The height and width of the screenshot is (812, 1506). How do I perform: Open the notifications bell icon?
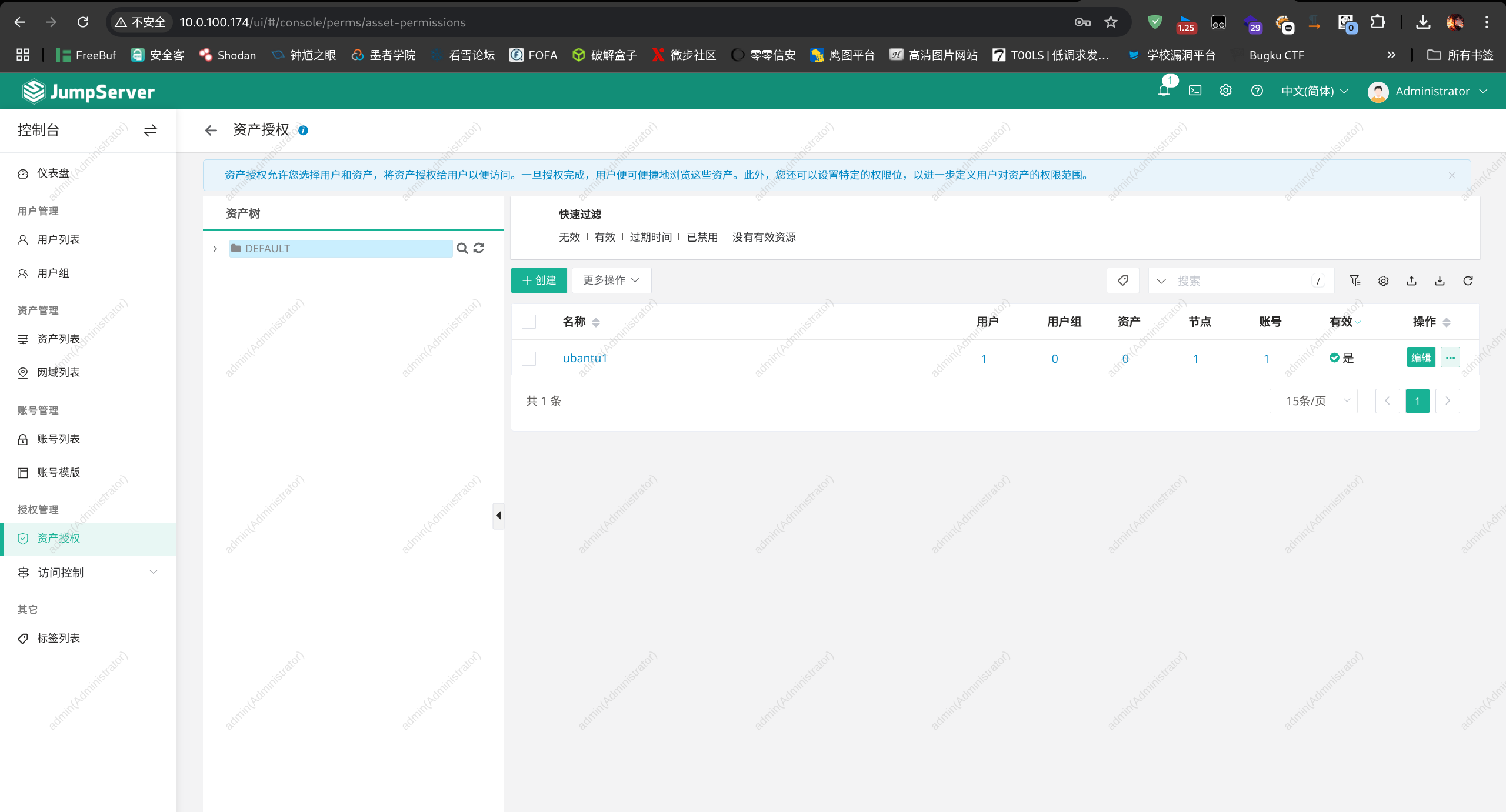(1163, 91)
